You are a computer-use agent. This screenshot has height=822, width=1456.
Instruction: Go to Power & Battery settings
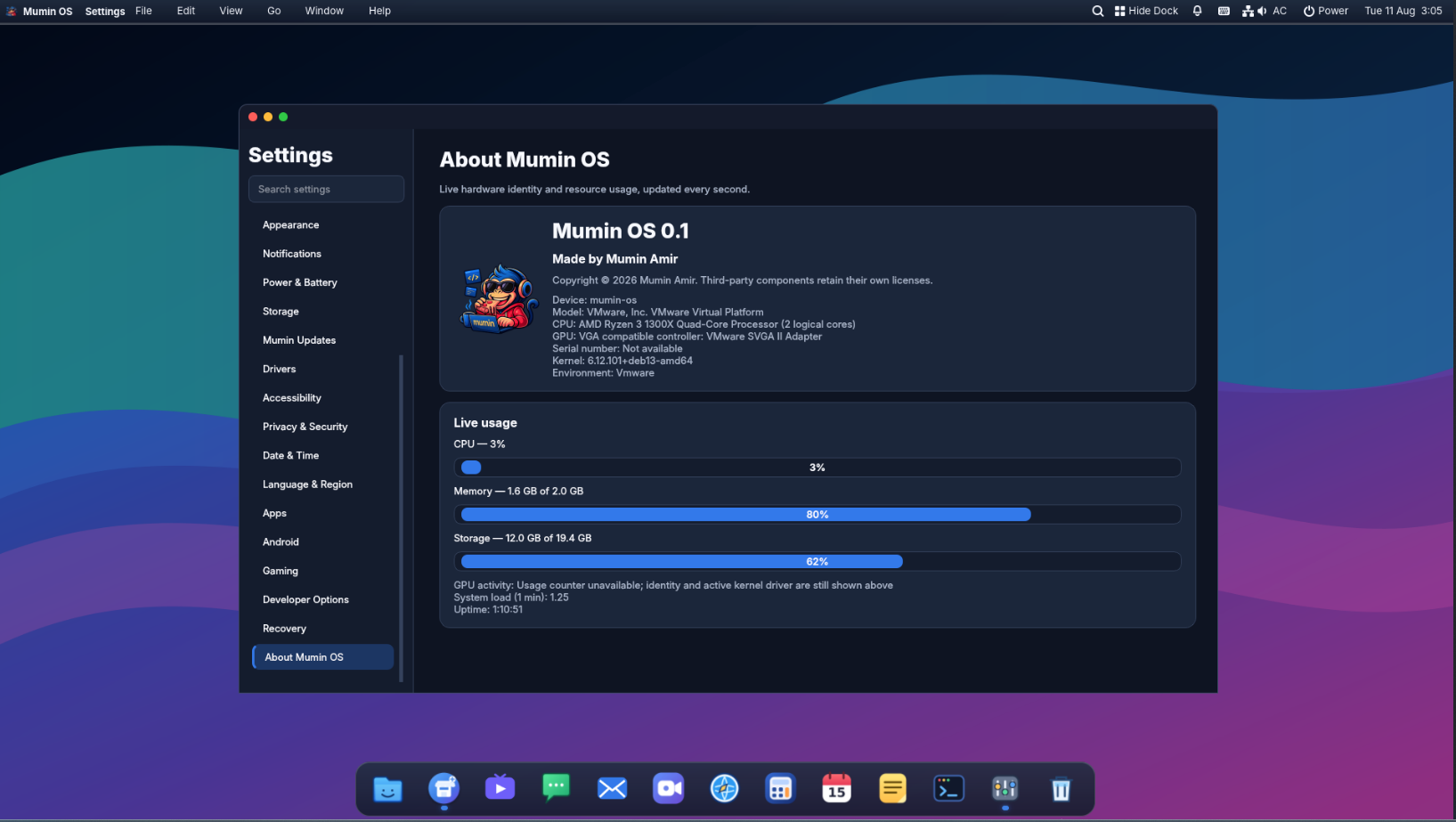[x=323, y=282]
